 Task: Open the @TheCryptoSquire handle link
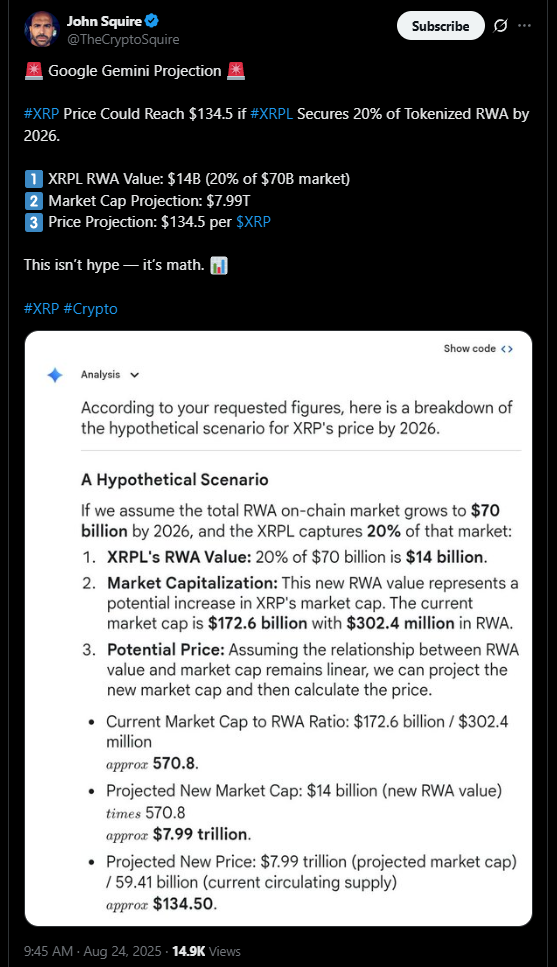click(x=123, y=39)
